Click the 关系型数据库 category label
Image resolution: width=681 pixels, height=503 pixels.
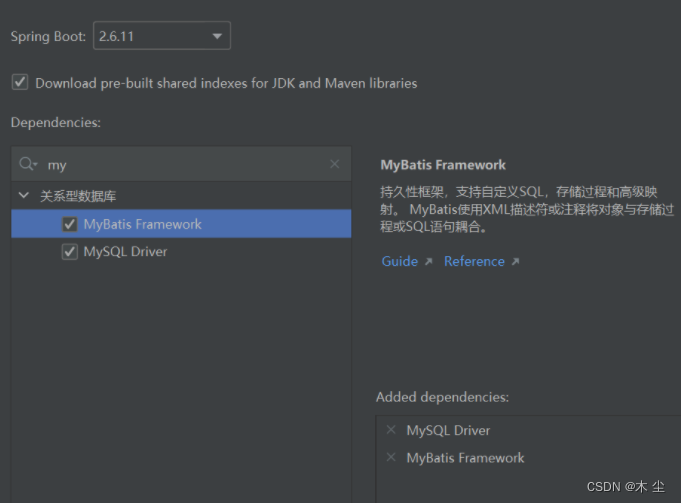pos(78,196)
